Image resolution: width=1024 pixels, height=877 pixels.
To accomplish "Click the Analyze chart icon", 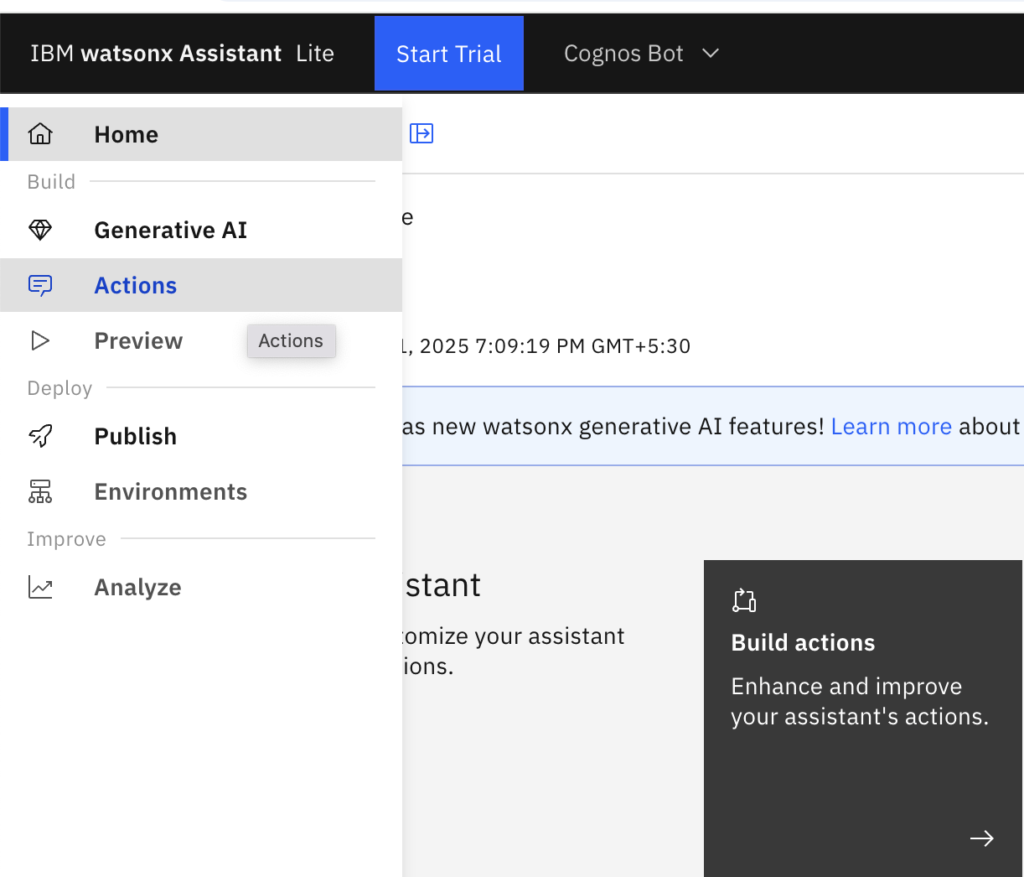I will point(40,587).
